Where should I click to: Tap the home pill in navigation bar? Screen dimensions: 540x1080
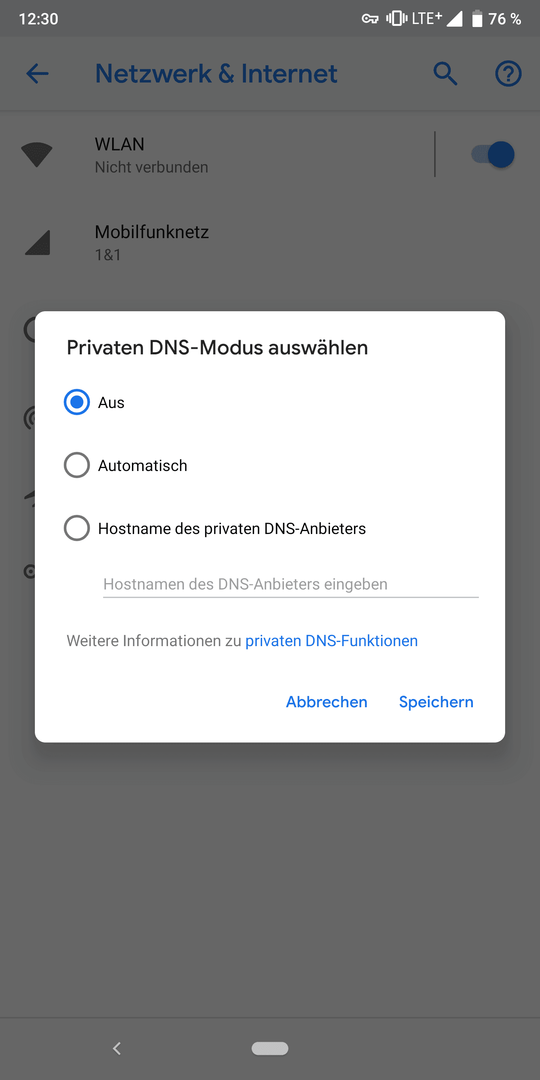[270, 1048]
